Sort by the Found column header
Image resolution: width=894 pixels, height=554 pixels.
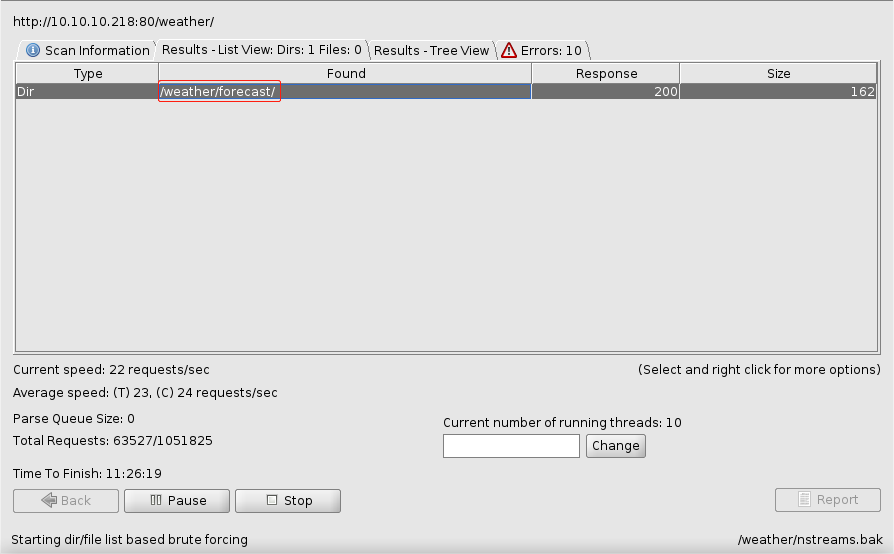tap(346, 74)
